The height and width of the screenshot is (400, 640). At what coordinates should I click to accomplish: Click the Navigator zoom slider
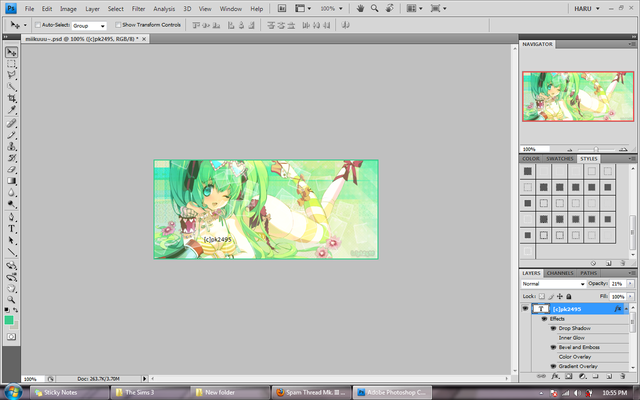596,149
